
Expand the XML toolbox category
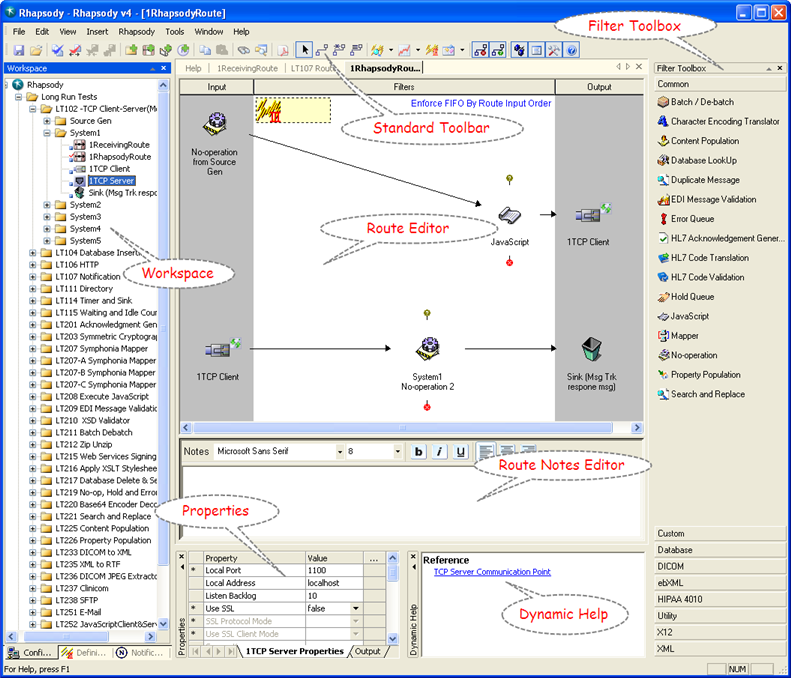click(x=720, y=649)
